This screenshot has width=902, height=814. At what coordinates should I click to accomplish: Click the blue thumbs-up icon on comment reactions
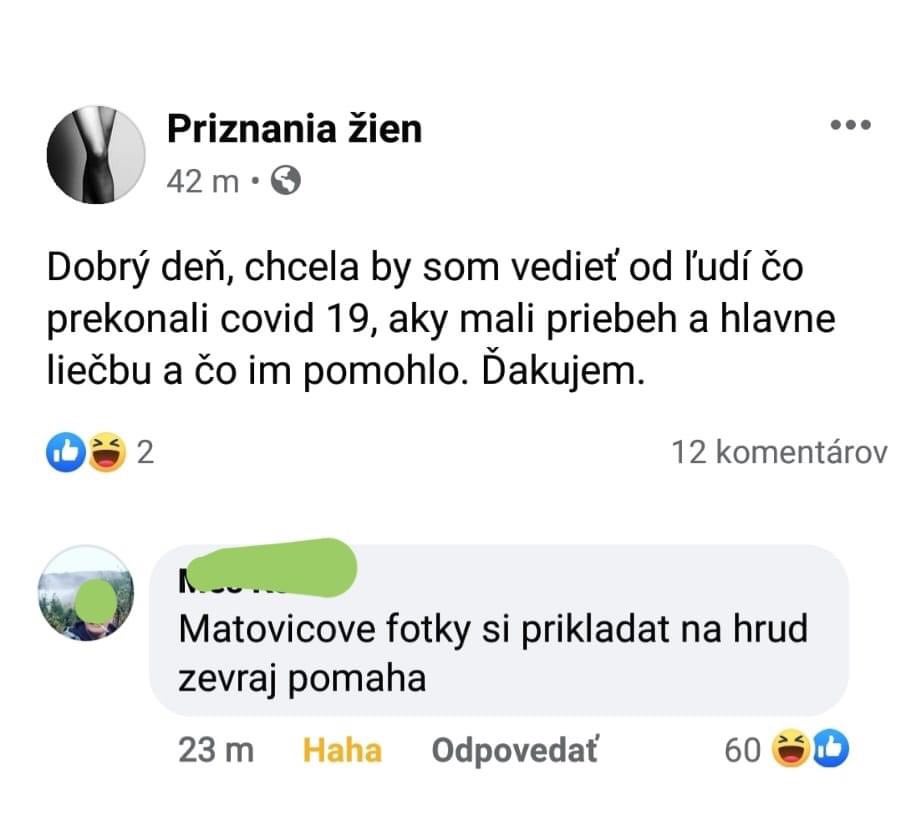click(829, 750)
